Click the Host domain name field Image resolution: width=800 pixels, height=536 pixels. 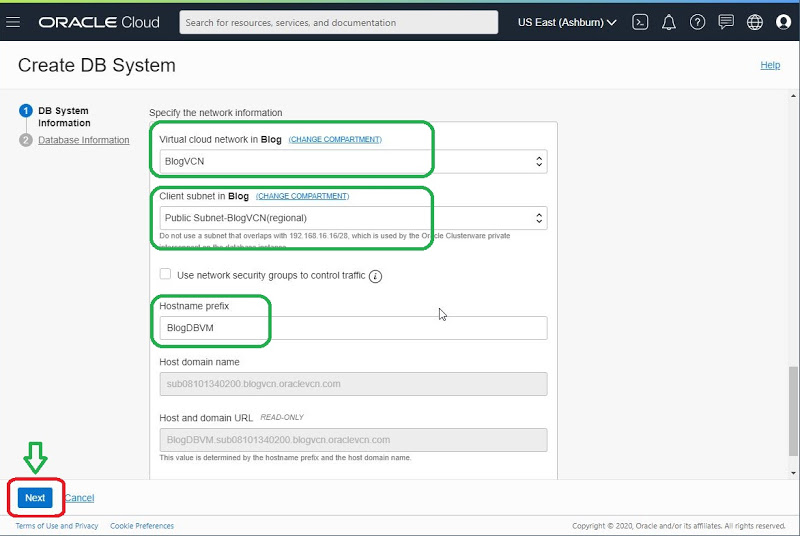[353, 384]
